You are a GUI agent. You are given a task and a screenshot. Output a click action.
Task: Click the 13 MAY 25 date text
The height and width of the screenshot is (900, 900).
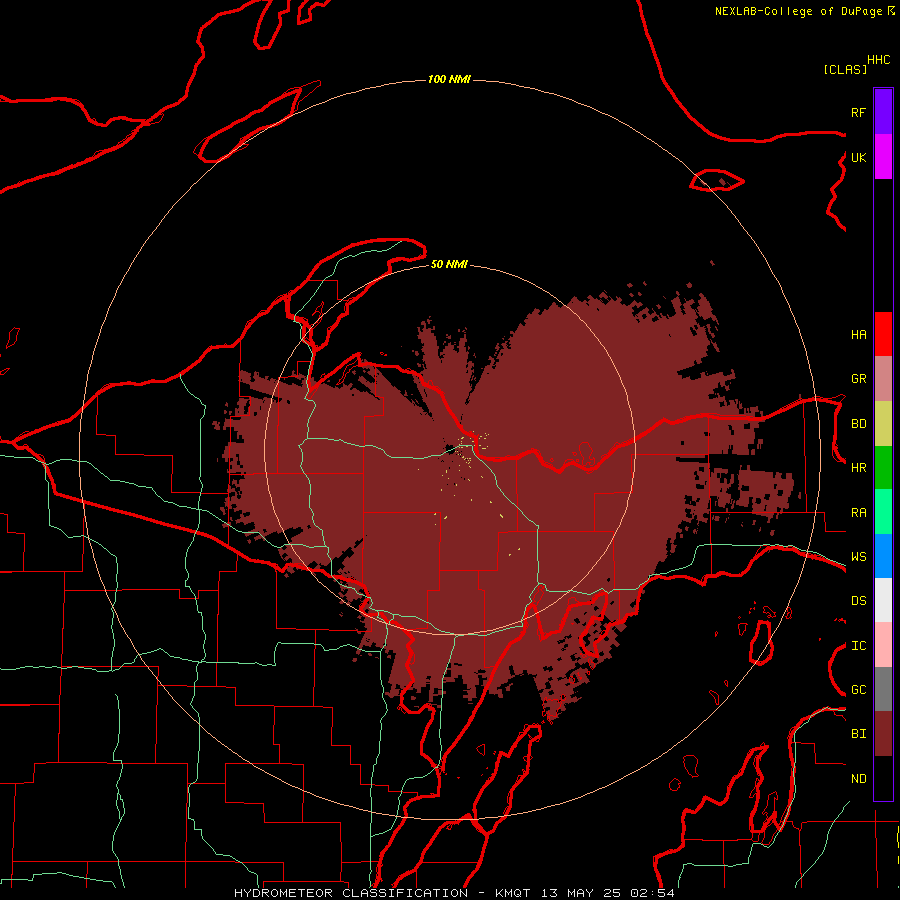(583, 893)
